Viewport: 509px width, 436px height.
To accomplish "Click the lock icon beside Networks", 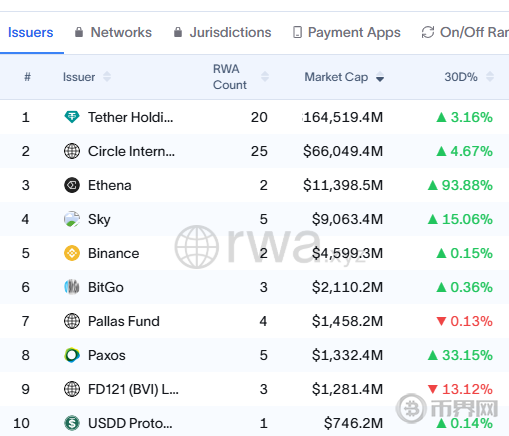I will click(x=79, y=32).
